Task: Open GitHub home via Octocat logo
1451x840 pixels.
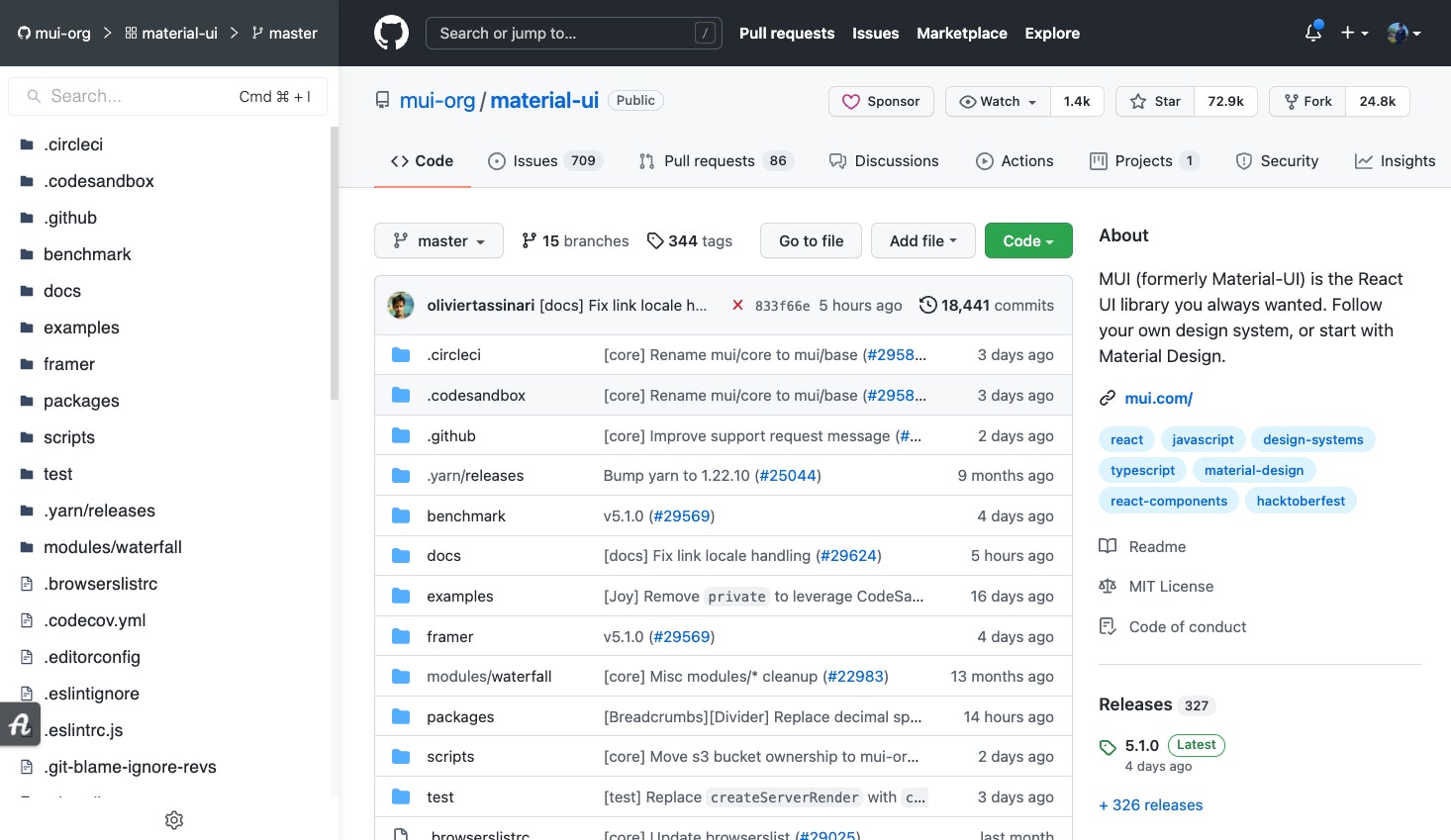Action: click(391, 33)
